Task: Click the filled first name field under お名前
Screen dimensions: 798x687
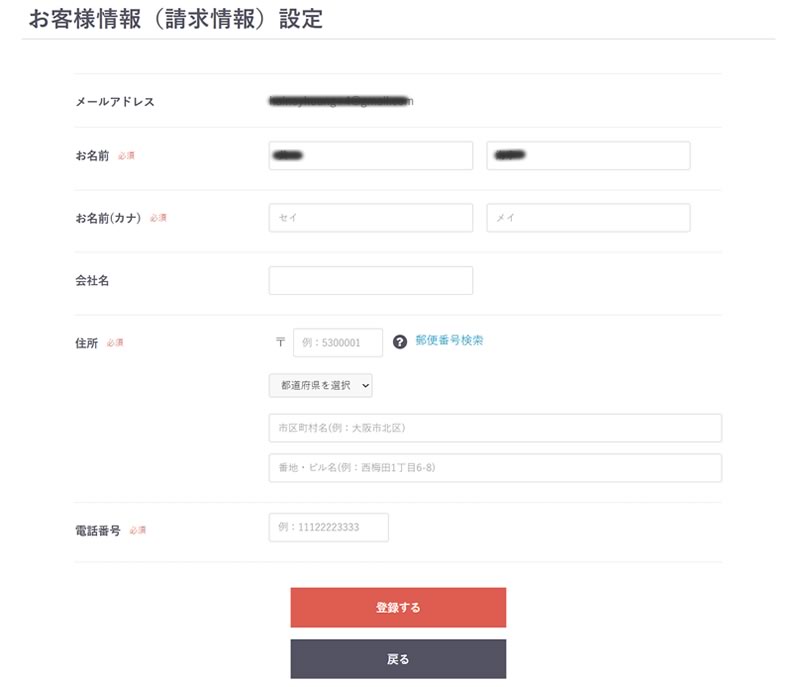Action: [x=588, y=156]
